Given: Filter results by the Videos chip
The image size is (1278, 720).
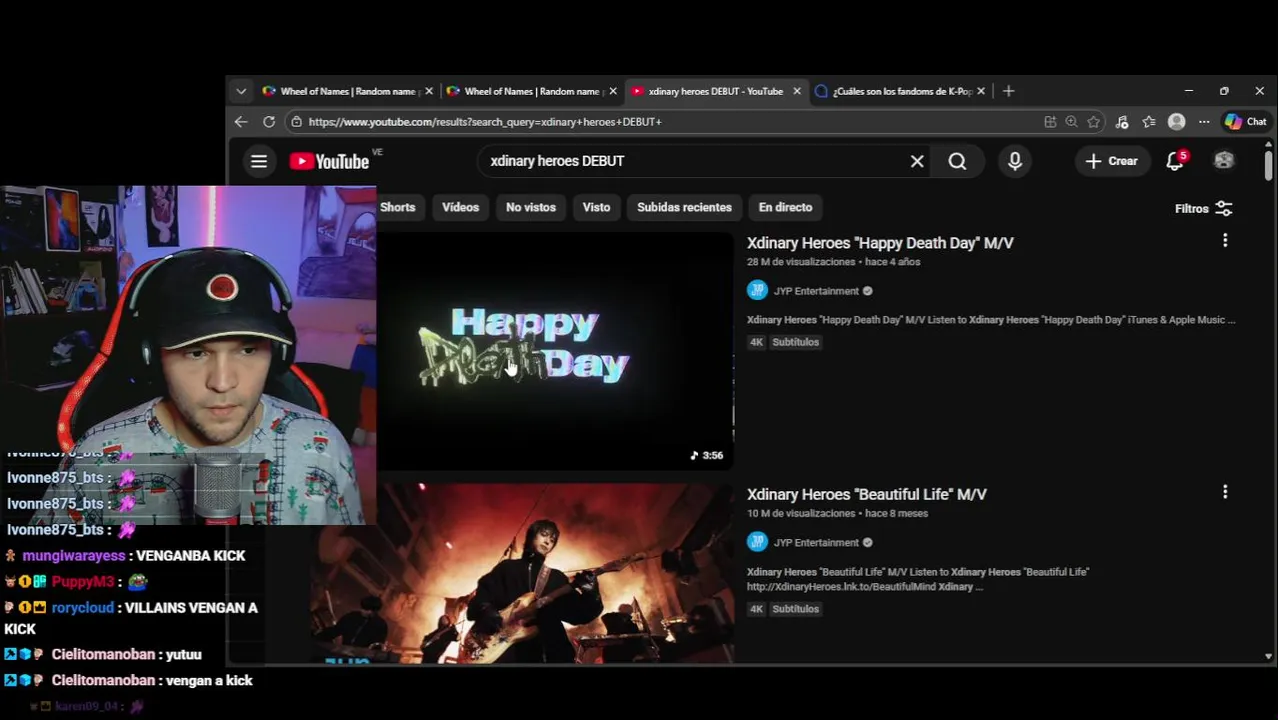Looking at the screenshot, I should [x=461, y=207].
